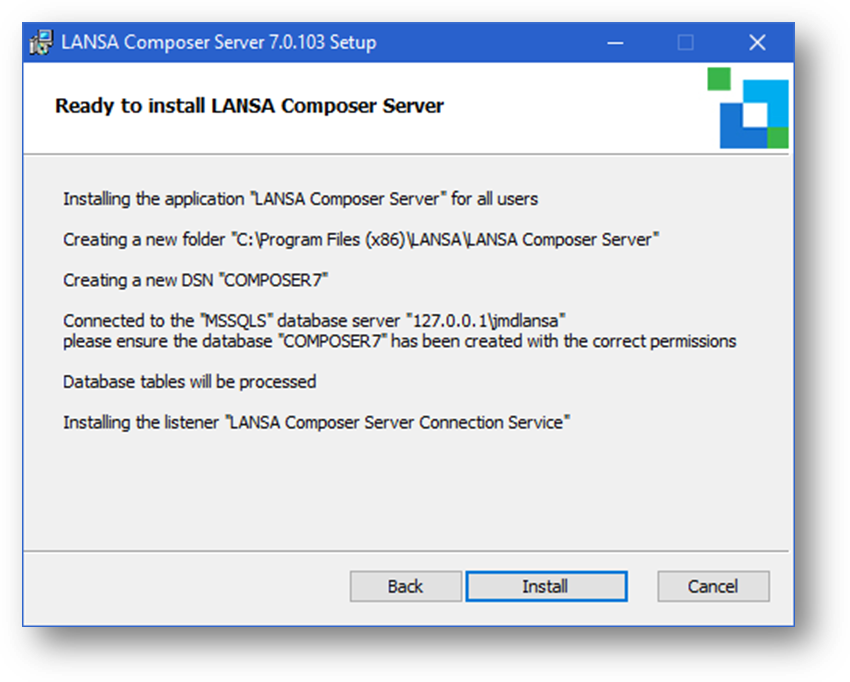
Task: Click the "Installing the listener" service line
Action: click(315, 422)
